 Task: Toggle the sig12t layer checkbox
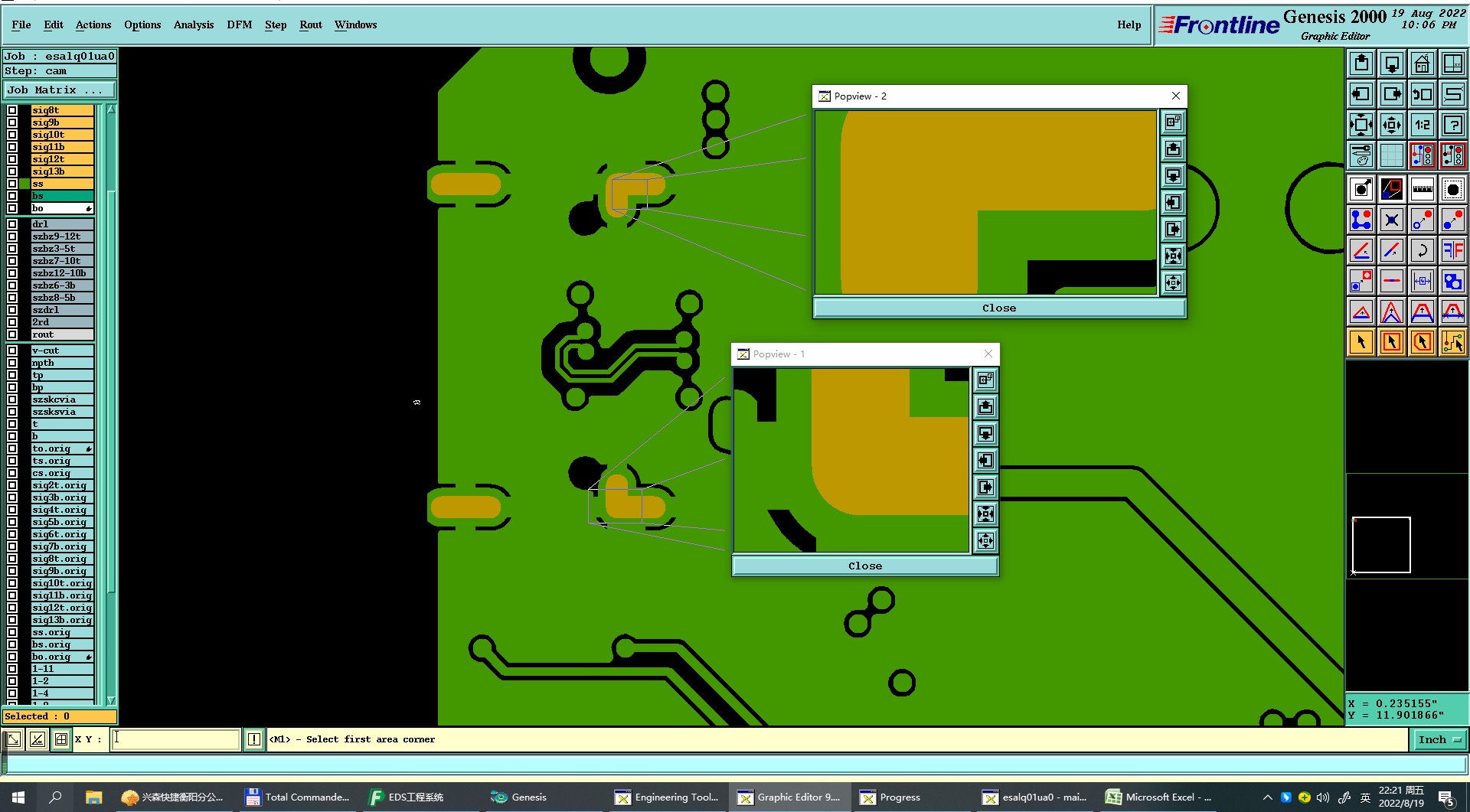pos(12,159)
